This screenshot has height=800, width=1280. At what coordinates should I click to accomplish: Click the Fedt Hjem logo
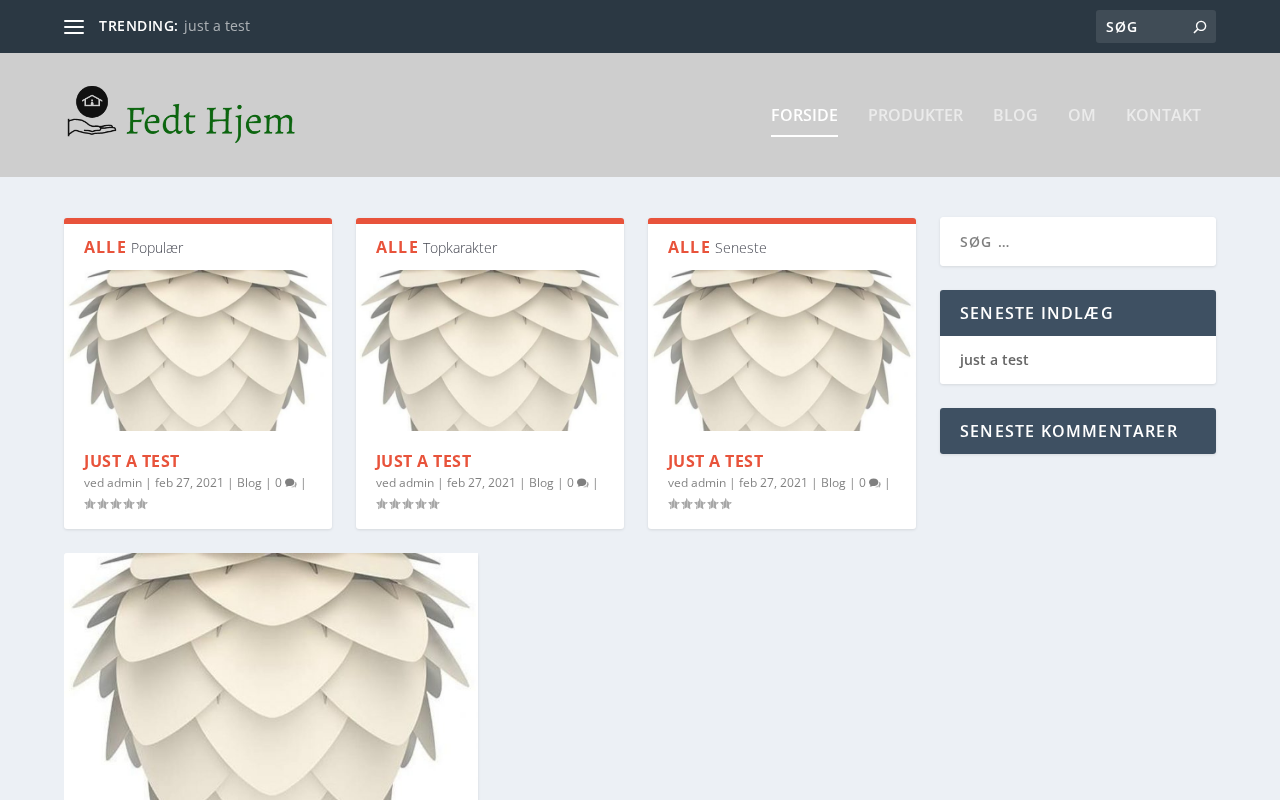pos(181,115)
